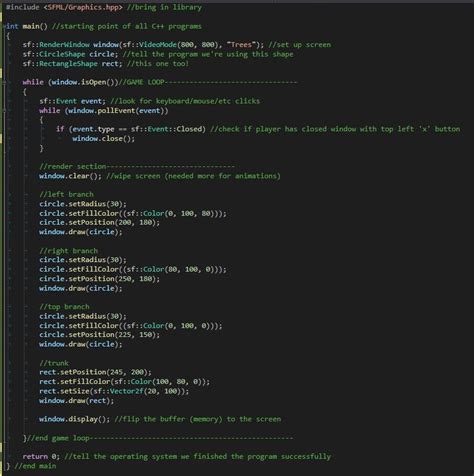The image size is (474, 476).
Task: Collapse the while (window.isOpen()) loop fold marker
Action: pyautogui.click(x=4, y=82)
